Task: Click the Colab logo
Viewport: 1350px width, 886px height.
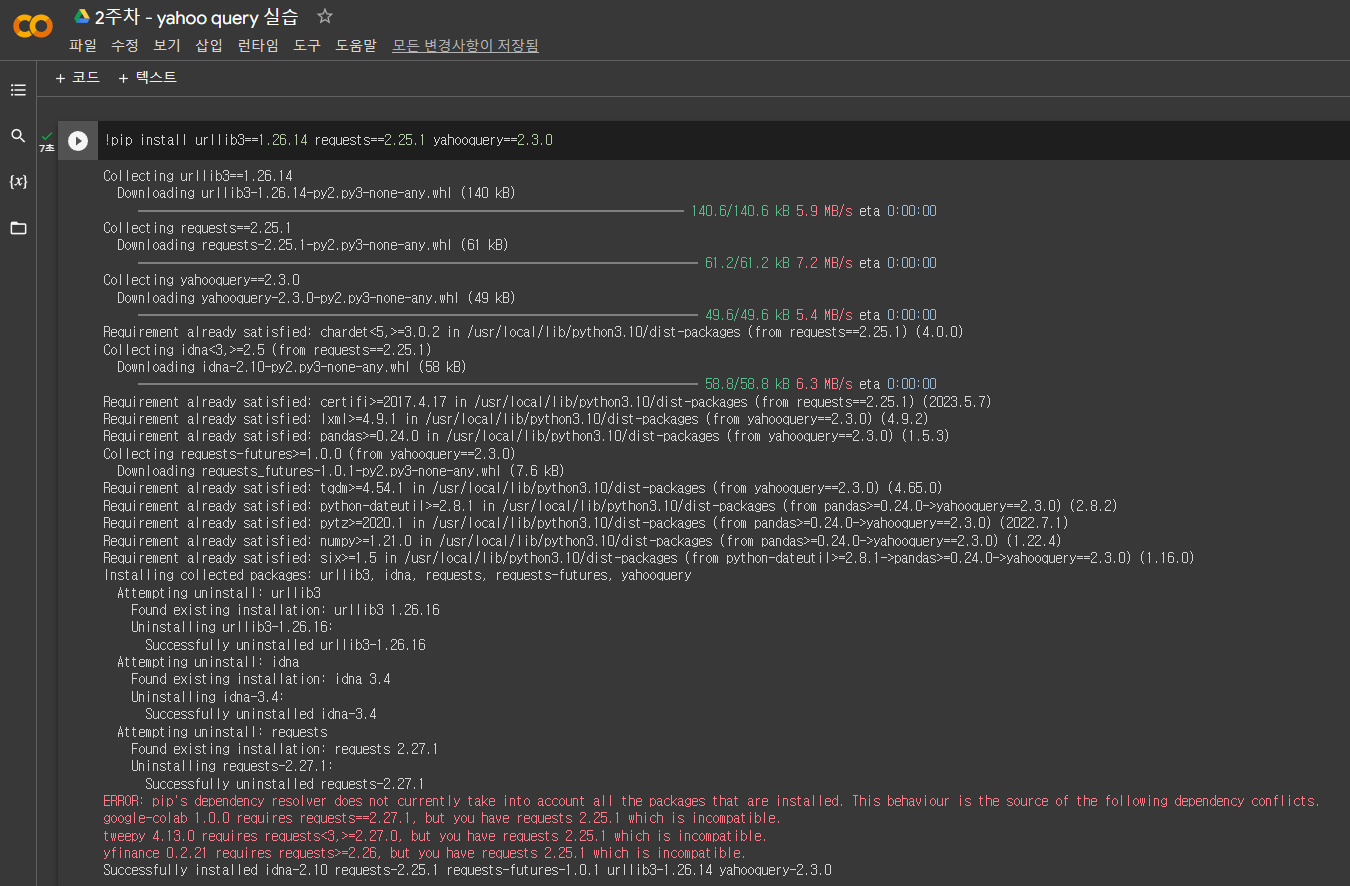Action: (x=33, y=25)
